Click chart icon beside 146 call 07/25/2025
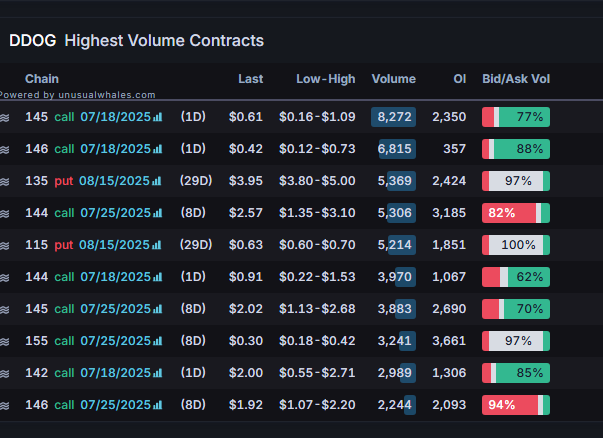This screenshot has height=438, width=603. point(158,405)
